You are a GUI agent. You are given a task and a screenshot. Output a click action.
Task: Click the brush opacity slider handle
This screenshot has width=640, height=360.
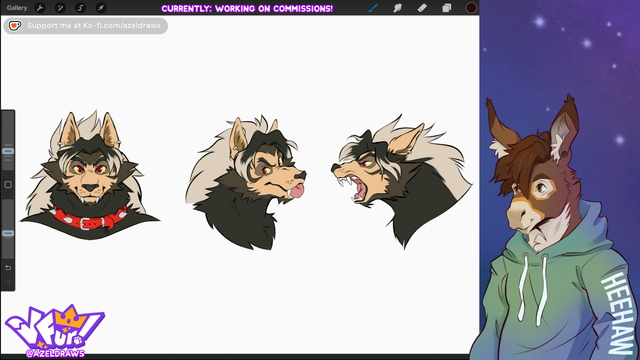coord(8,233)
